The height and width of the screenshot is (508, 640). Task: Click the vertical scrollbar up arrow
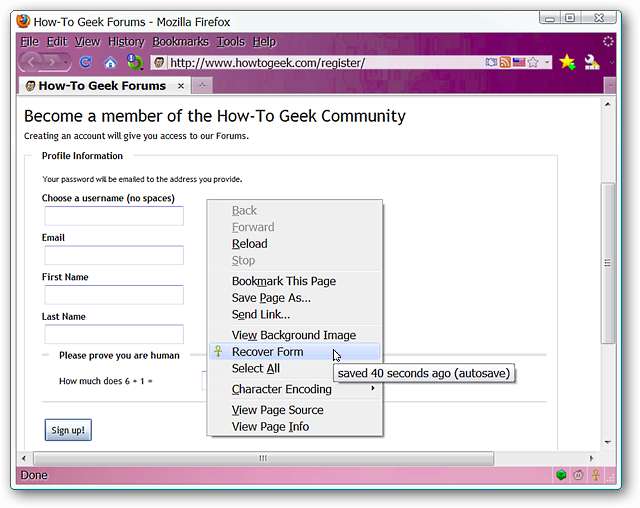click(x=607, y=104)
